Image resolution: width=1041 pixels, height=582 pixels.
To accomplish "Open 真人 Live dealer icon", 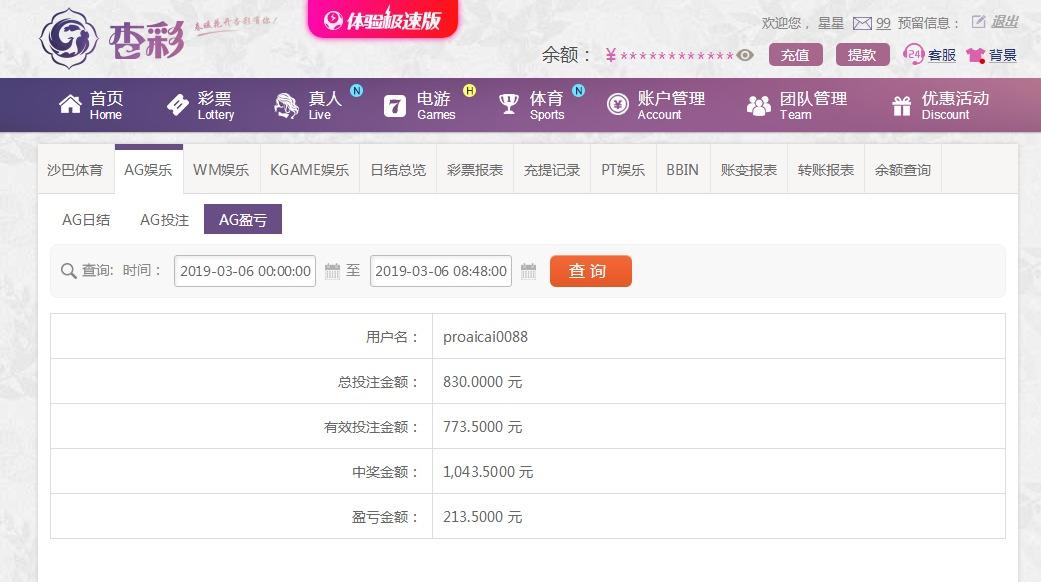I will [x=287, y=105].
